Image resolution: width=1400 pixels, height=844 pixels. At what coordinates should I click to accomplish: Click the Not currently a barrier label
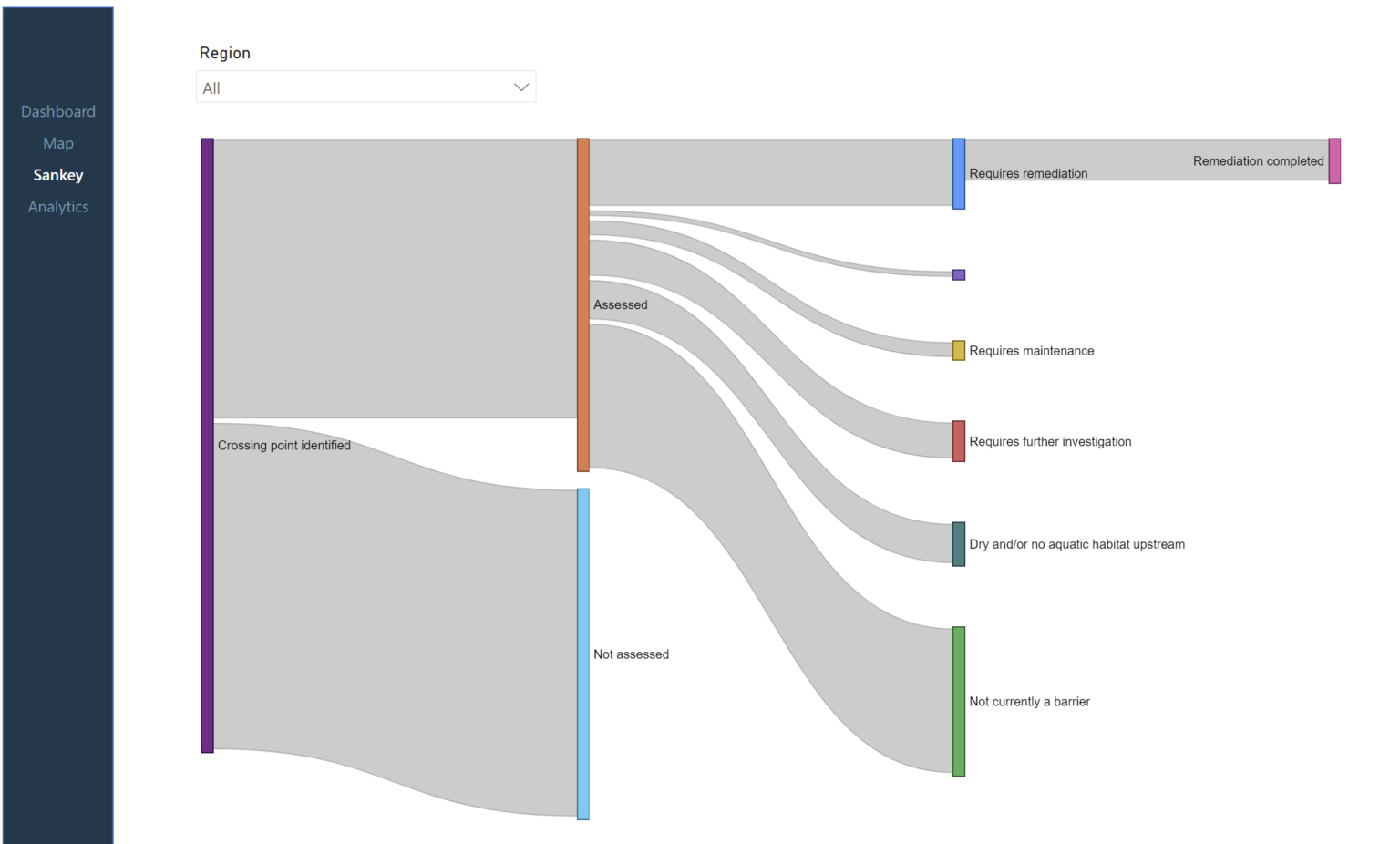1029,702
